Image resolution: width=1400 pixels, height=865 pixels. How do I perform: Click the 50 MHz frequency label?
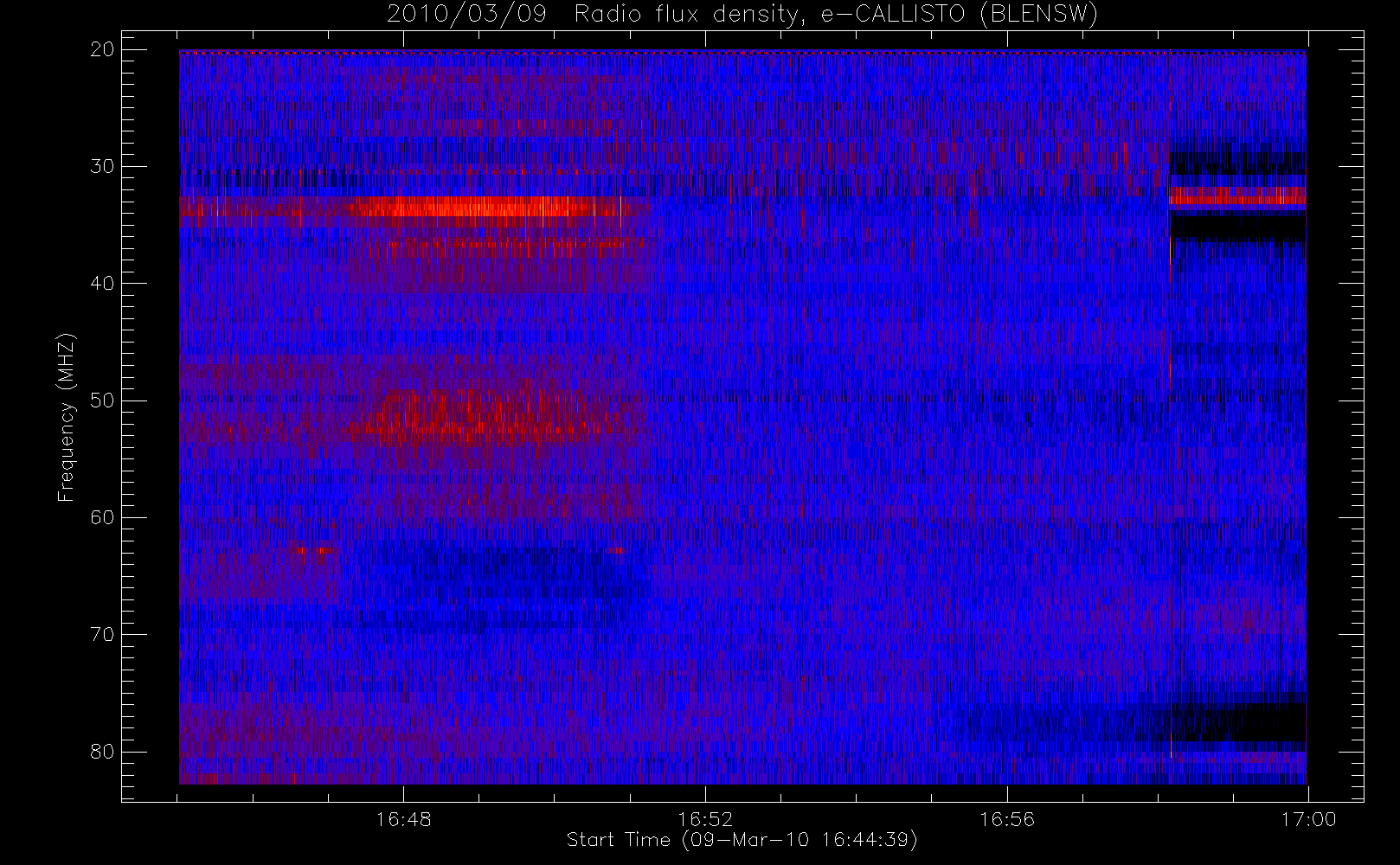tap(102, 400)
